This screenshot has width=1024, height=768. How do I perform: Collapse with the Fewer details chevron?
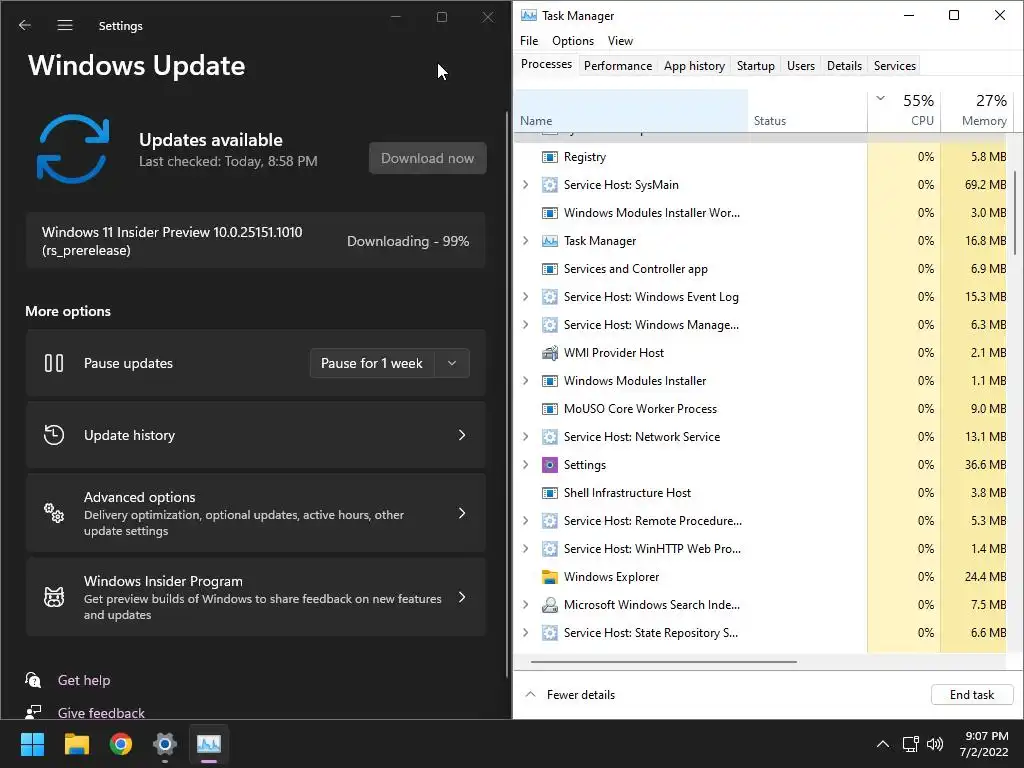coord(530,694)
